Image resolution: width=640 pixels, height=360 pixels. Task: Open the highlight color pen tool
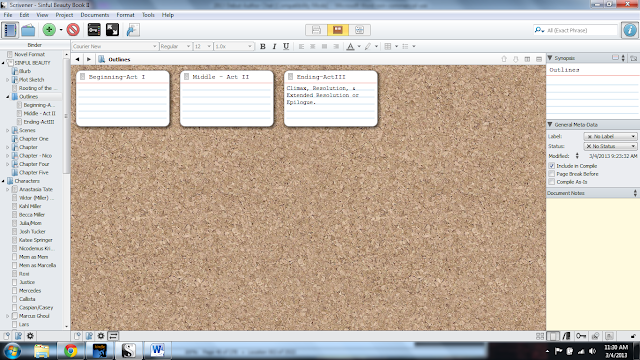[368, 47]
